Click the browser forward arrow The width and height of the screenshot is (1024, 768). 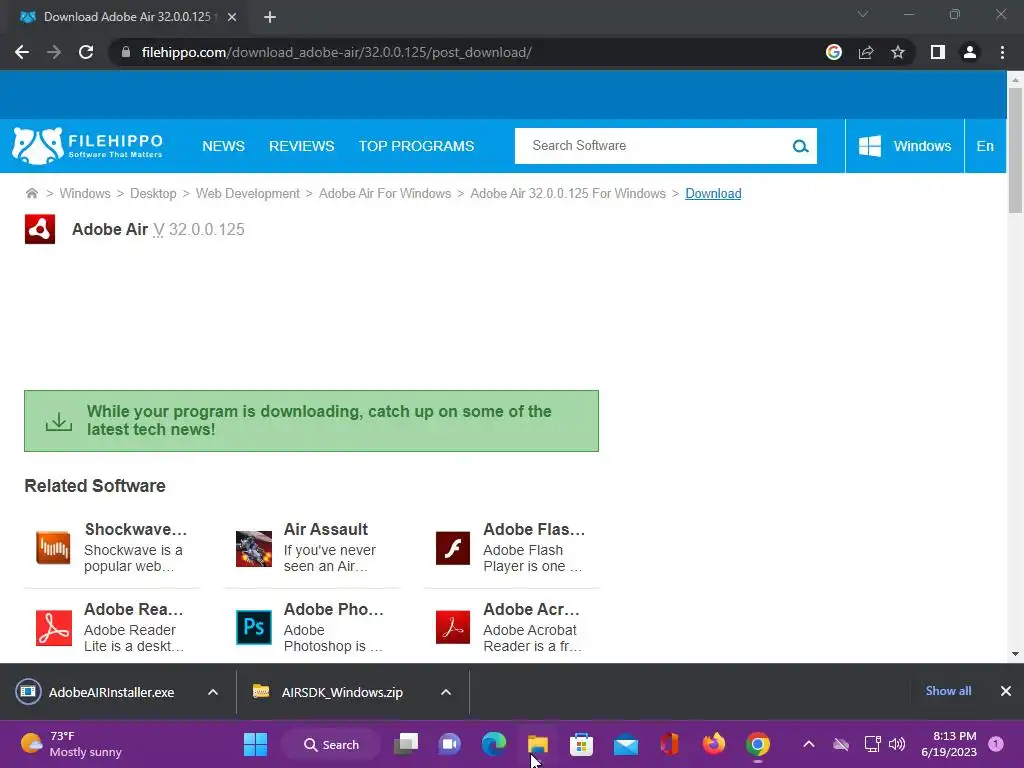pos(54,52)
